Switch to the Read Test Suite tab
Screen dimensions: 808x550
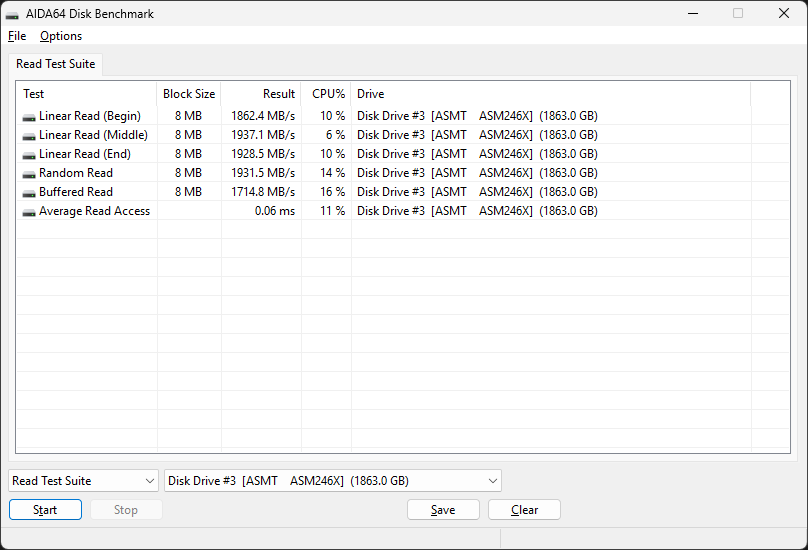[x=56, y=64]
